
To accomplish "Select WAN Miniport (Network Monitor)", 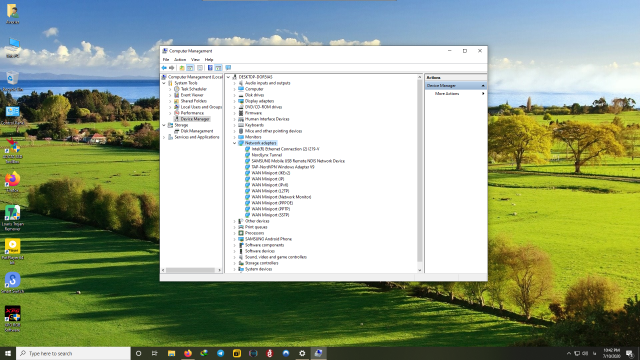I will click(281, 197).
